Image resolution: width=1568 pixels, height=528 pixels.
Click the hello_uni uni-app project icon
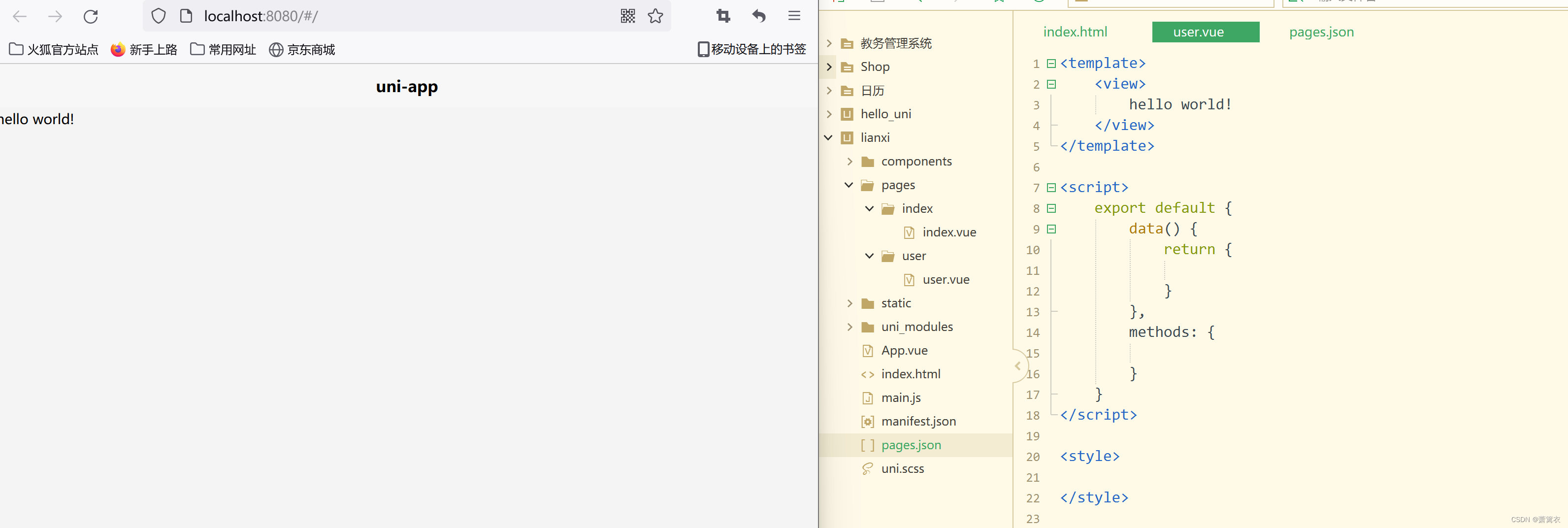tap(847, 114)
